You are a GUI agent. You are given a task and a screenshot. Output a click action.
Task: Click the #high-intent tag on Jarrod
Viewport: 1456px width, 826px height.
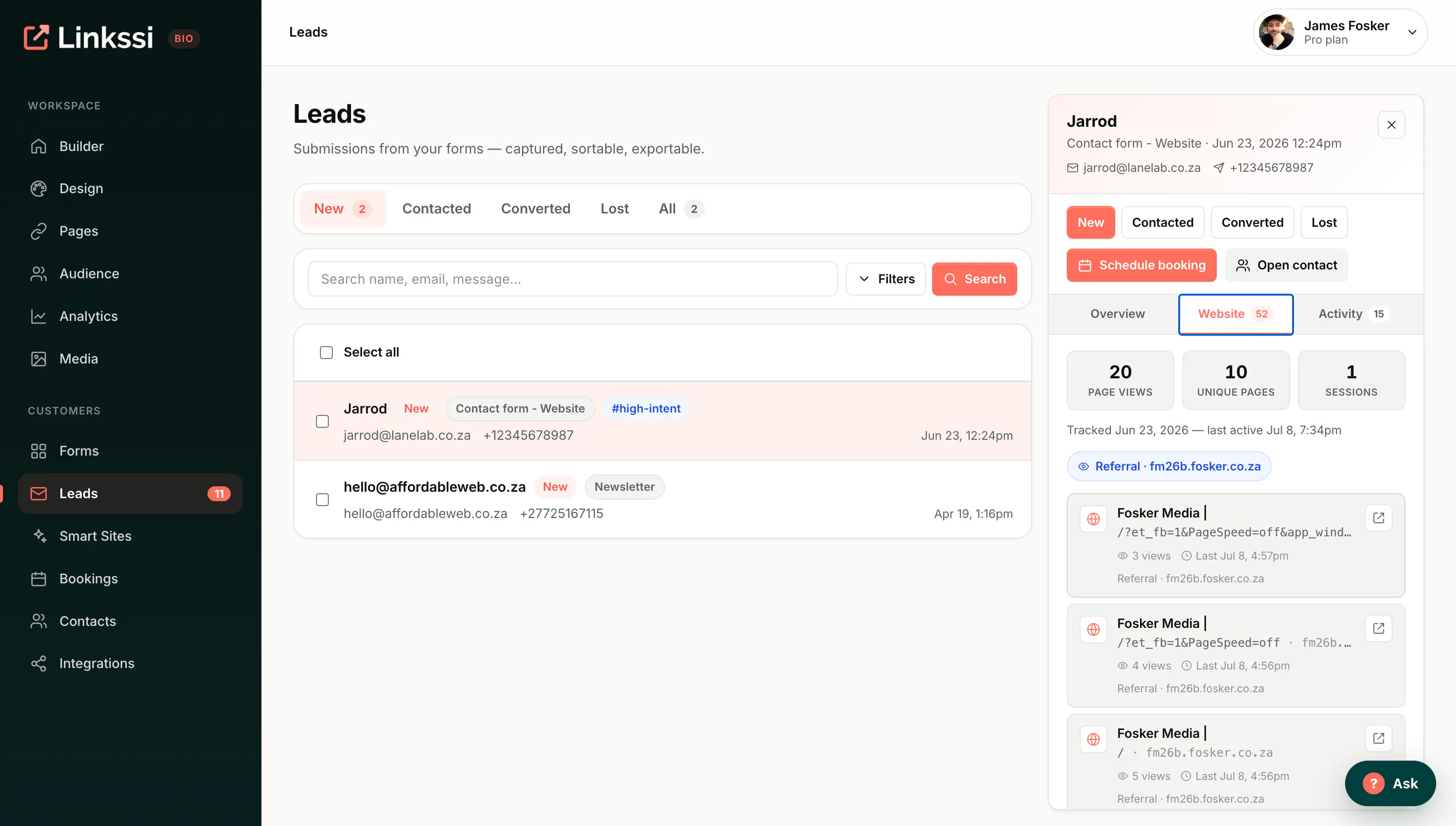645,409
